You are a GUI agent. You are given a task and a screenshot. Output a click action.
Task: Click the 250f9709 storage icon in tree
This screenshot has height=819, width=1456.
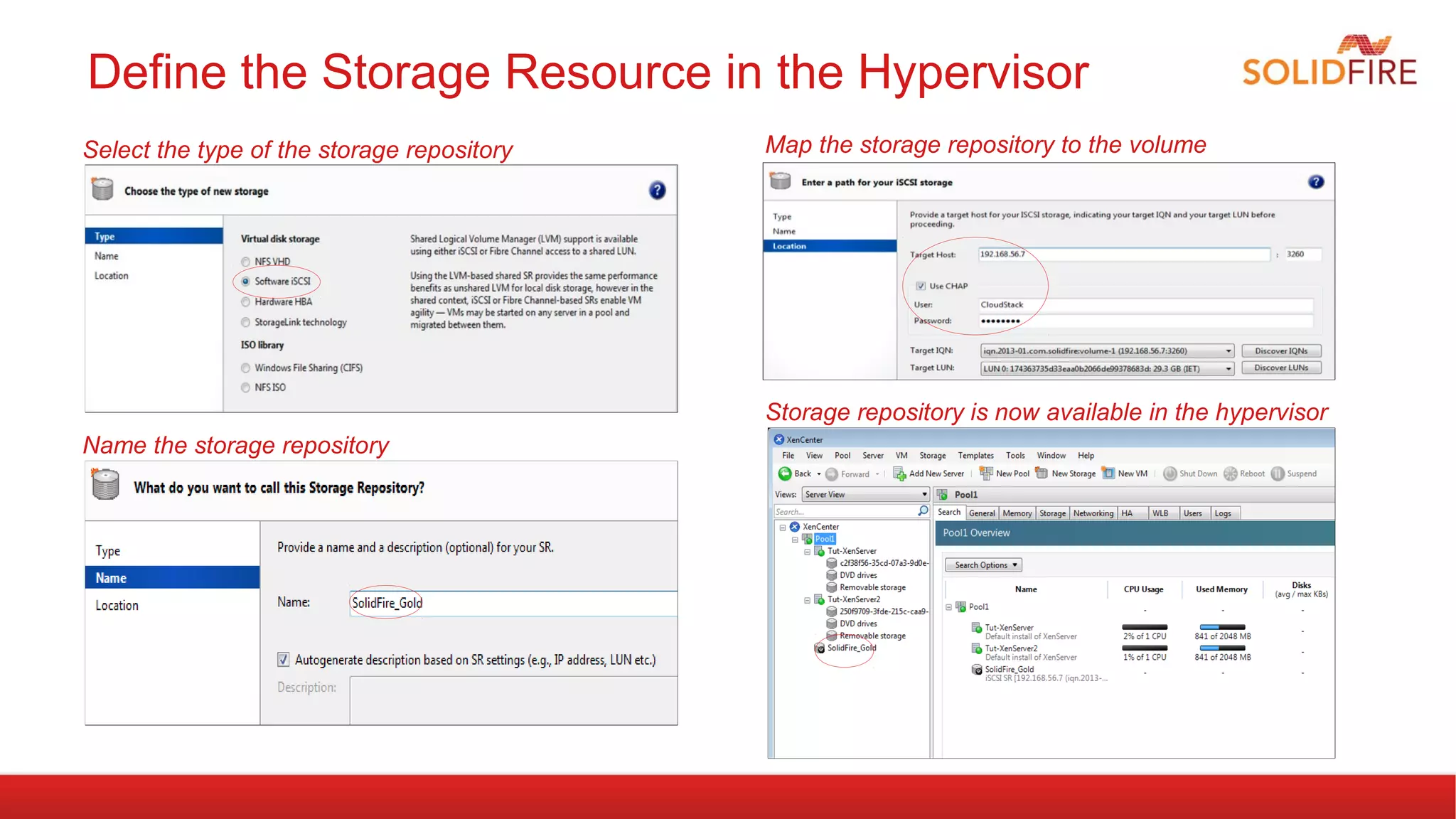point(831,611)
